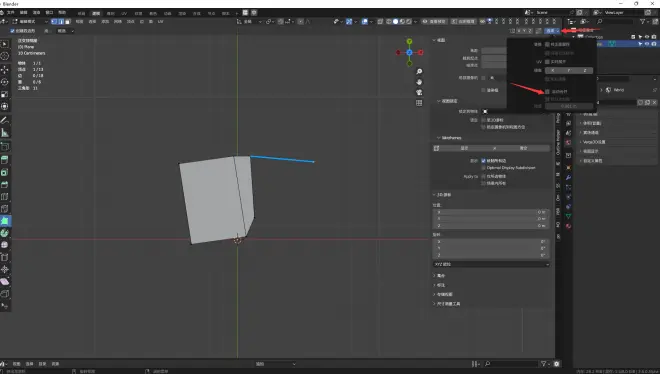Open the edit mode selector dropdown
Viewport: 660px width, 374px height.
point(30,21)
